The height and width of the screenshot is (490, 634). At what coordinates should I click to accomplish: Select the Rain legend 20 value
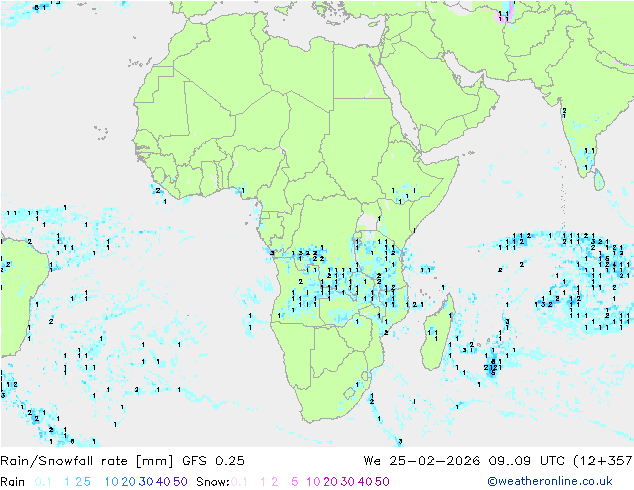pyautogui.click(x=129, y=482)
